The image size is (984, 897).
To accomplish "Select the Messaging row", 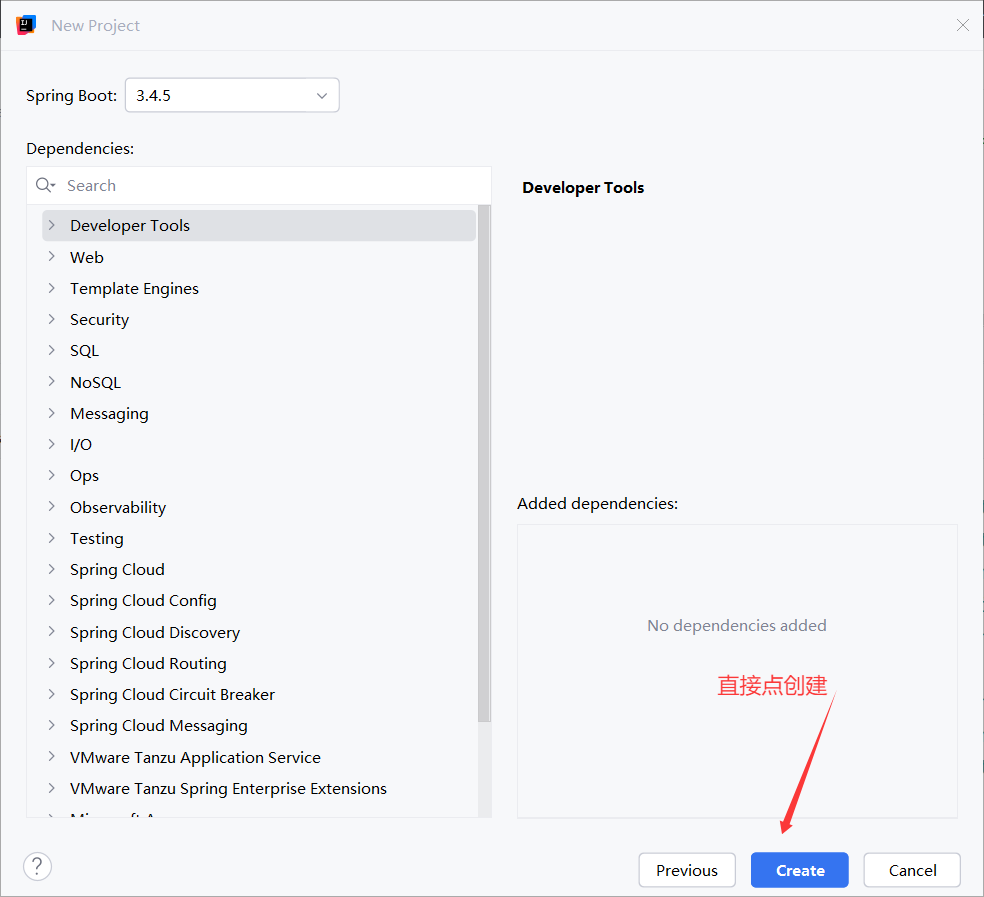I will pos(259,413).
